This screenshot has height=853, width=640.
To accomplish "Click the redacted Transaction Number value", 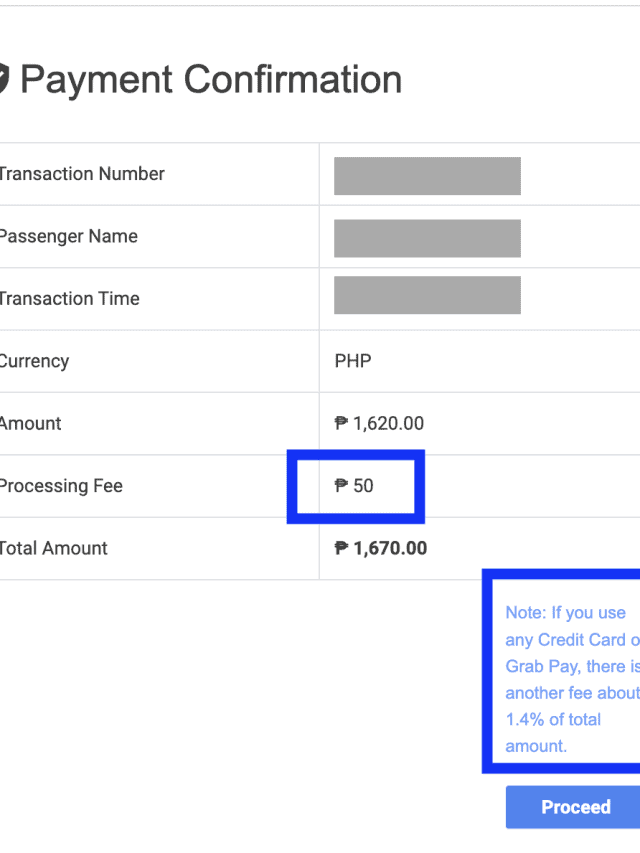I will coord(427,176).
